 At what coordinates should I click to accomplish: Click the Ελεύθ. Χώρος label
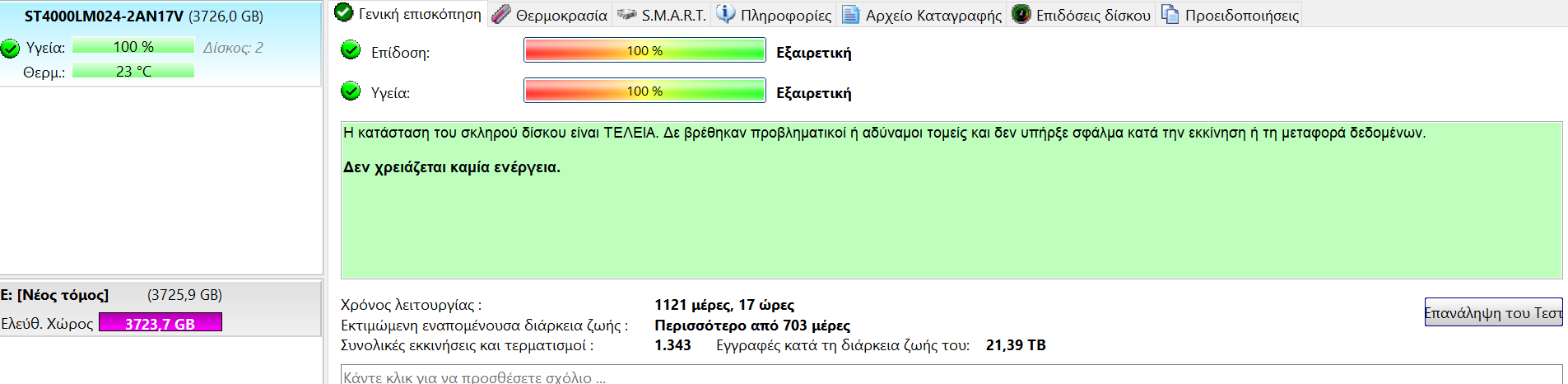click(x=47, y=324)
